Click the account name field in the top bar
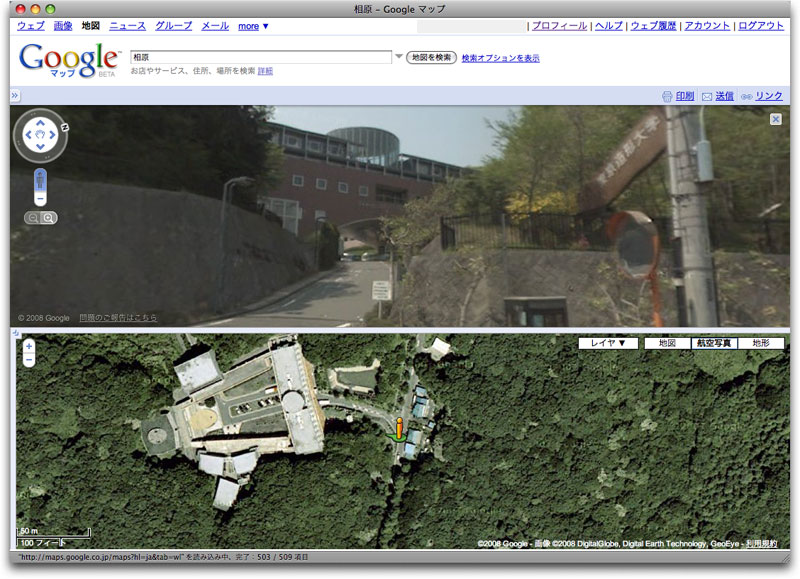This screenshot has width=800, height=579. click(471, 26)
